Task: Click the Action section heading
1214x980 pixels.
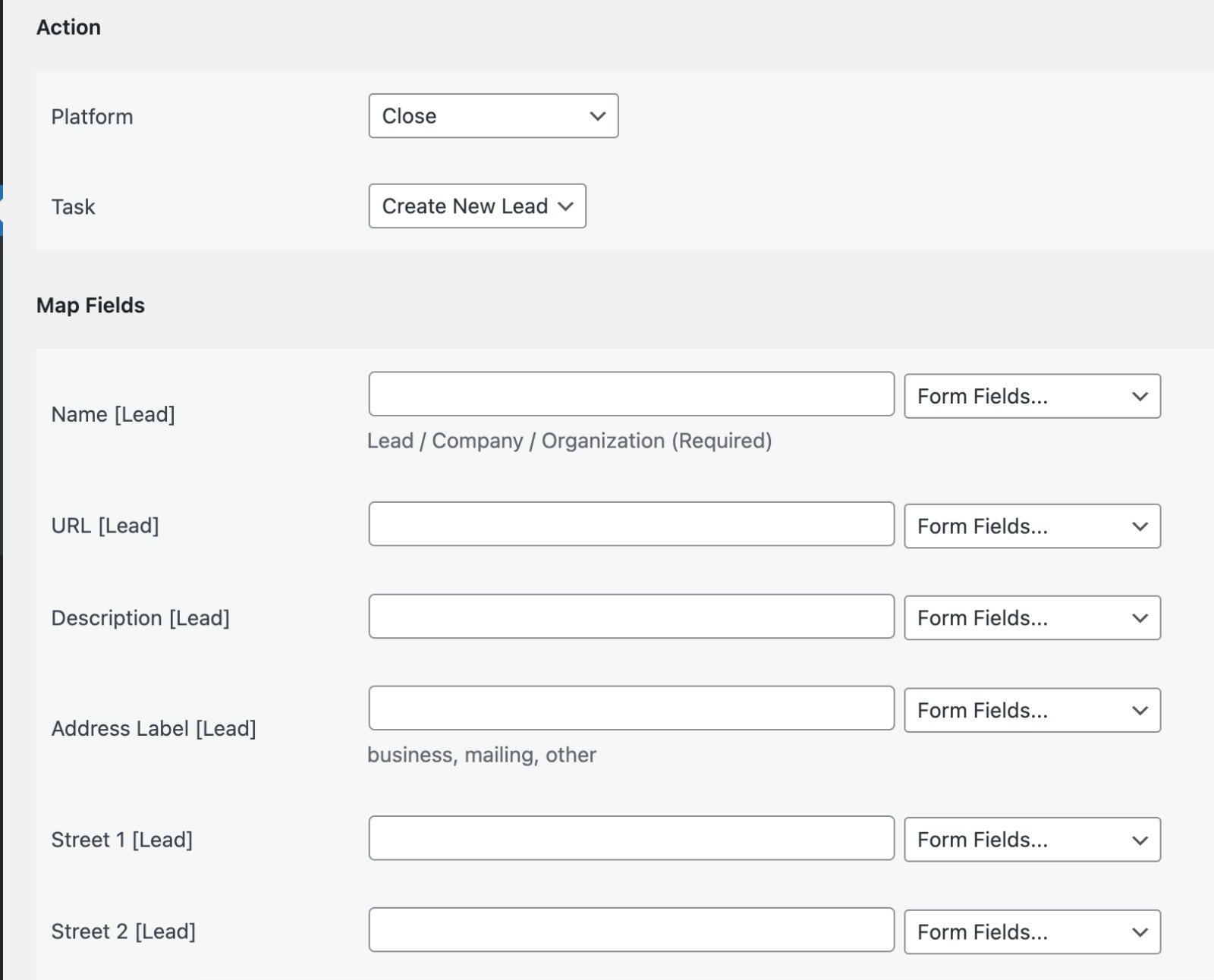Action: (69, 27)
